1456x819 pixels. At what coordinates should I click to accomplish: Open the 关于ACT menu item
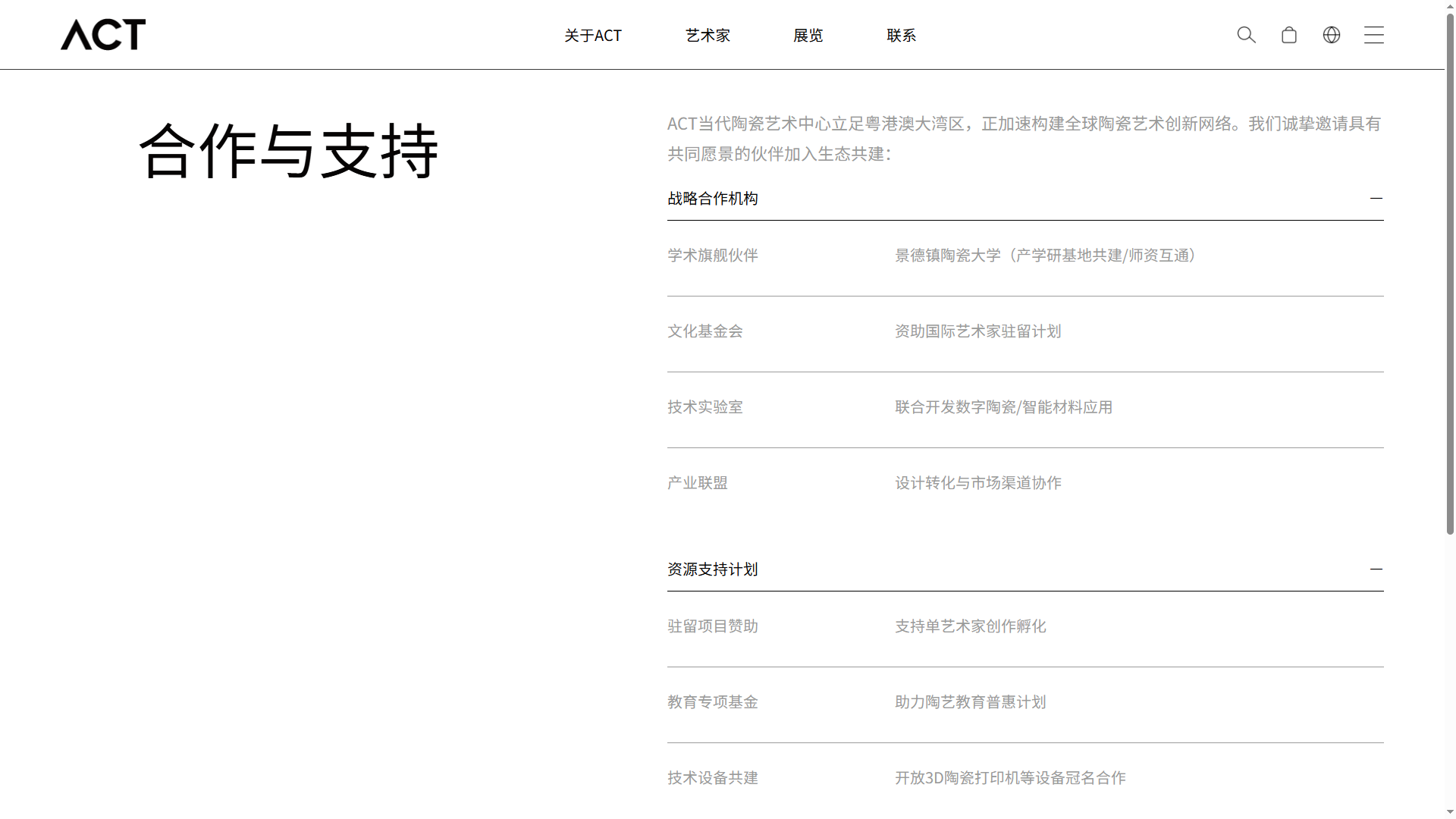(x=593, y=36)
